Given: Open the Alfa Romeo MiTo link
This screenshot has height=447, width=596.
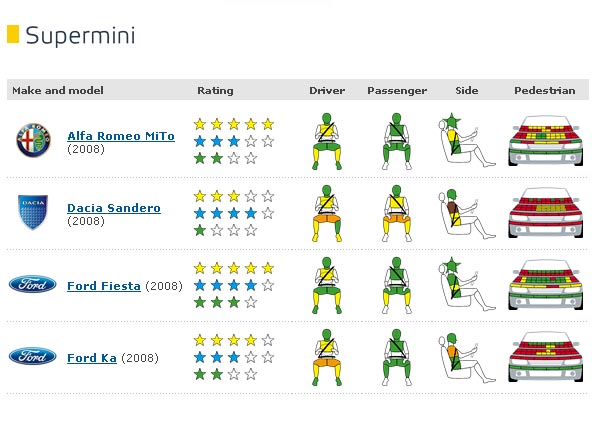Looking at the screenshot, I should [x=121, y=136].
